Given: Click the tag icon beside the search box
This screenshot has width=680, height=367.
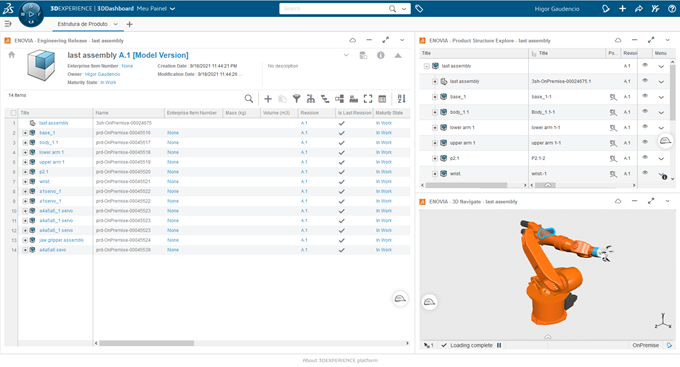Looking at the screenshot, I should (x=419, y=9).
